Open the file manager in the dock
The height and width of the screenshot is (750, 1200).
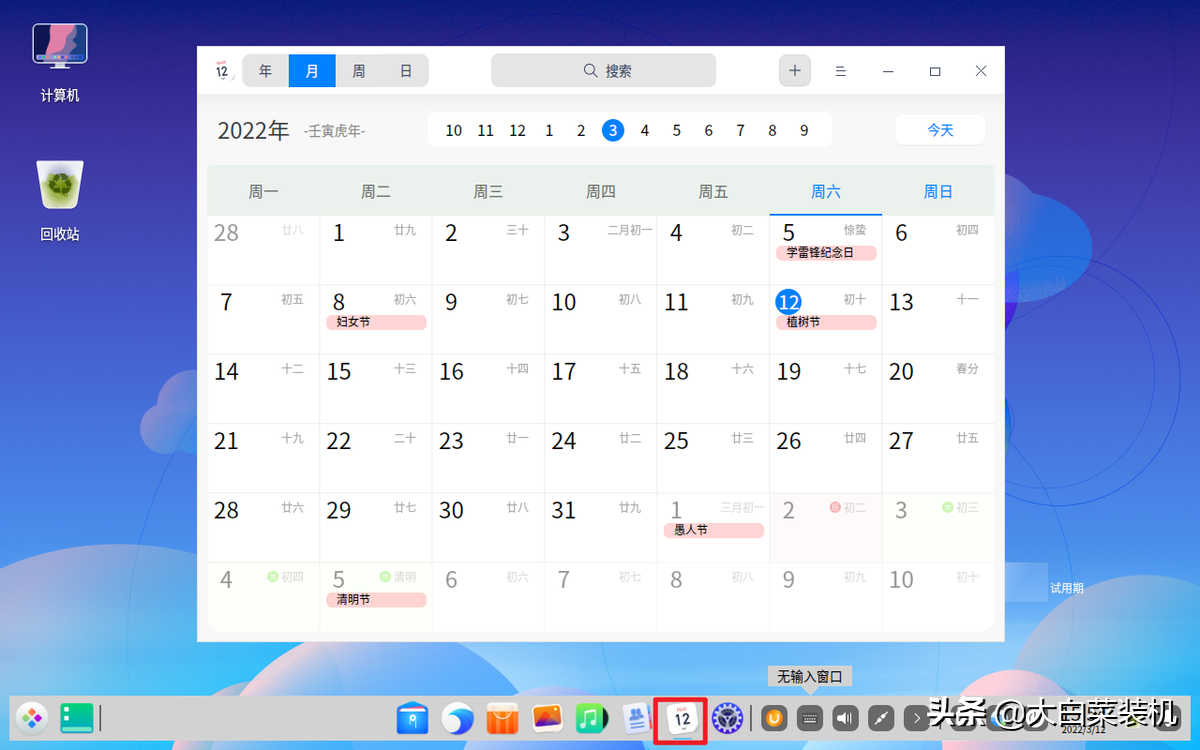413,718
